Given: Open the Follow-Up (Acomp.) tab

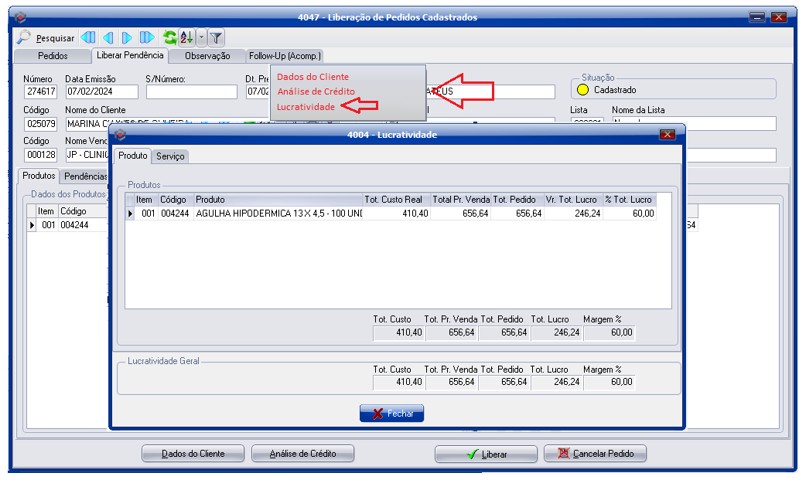Looking at the screenshot, I should point(284,56).
